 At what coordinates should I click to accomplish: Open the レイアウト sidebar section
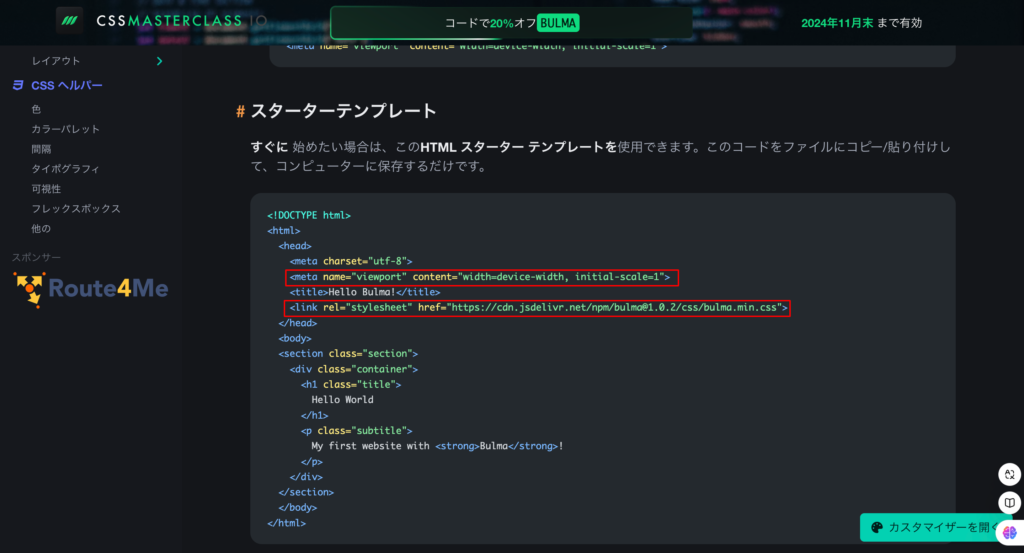click(x=56, y=61)
